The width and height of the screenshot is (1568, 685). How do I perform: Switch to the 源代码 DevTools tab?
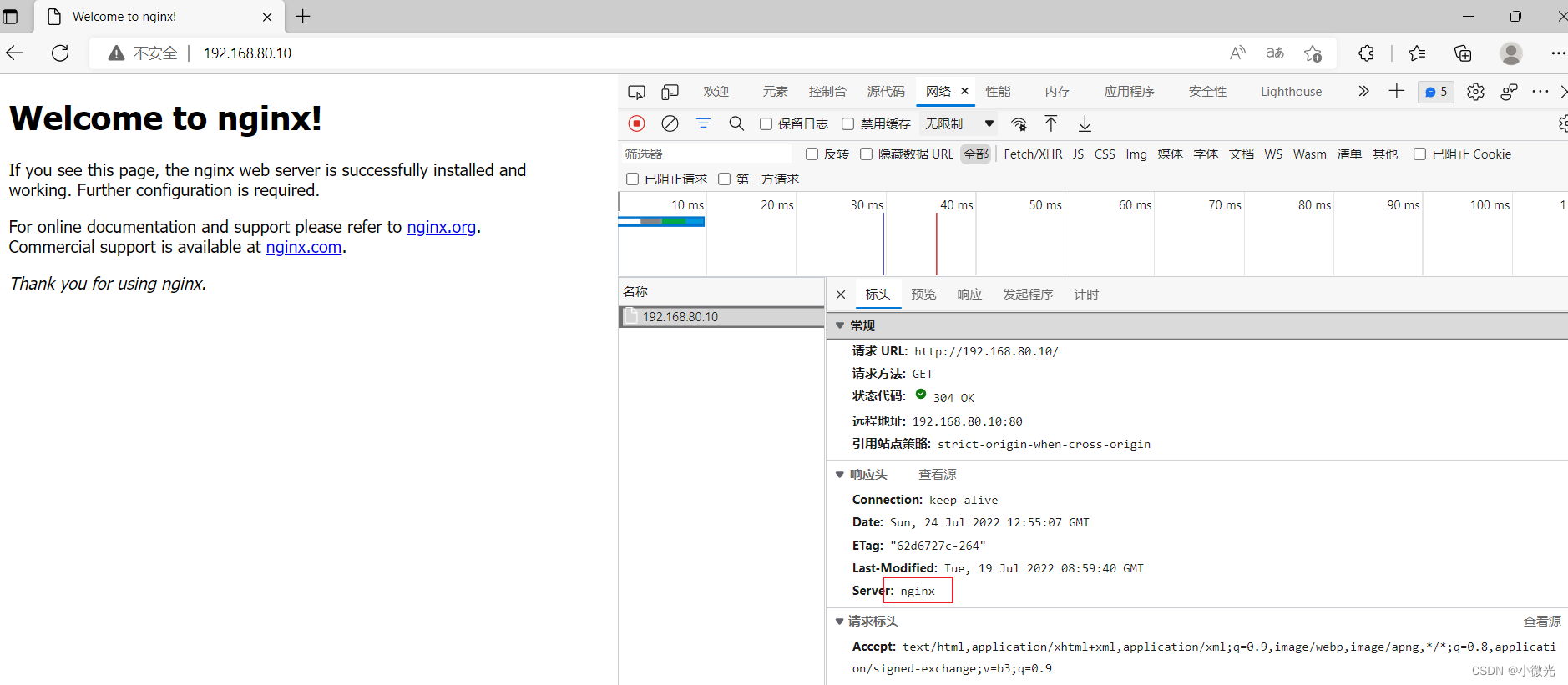click(x=886, y=92)
